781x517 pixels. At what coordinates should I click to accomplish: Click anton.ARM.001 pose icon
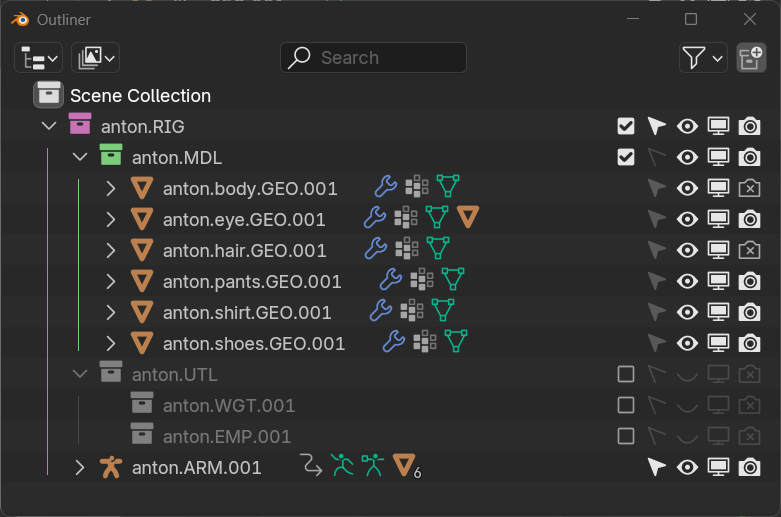click(342, 465)
